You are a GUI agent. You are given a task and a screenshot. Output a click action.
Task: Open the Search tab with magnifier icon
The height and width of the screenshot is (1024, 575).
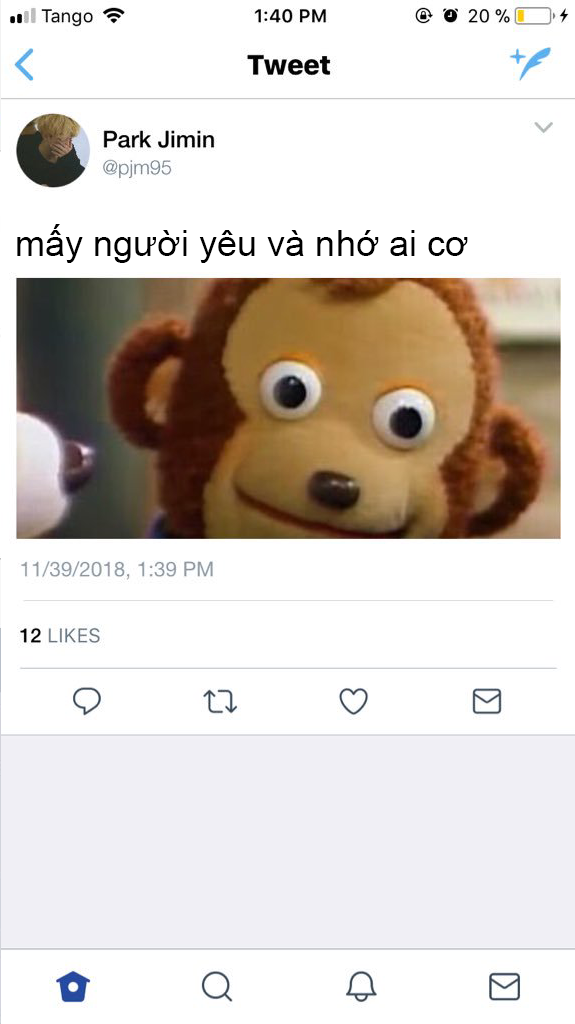click(x=217, y=987)
